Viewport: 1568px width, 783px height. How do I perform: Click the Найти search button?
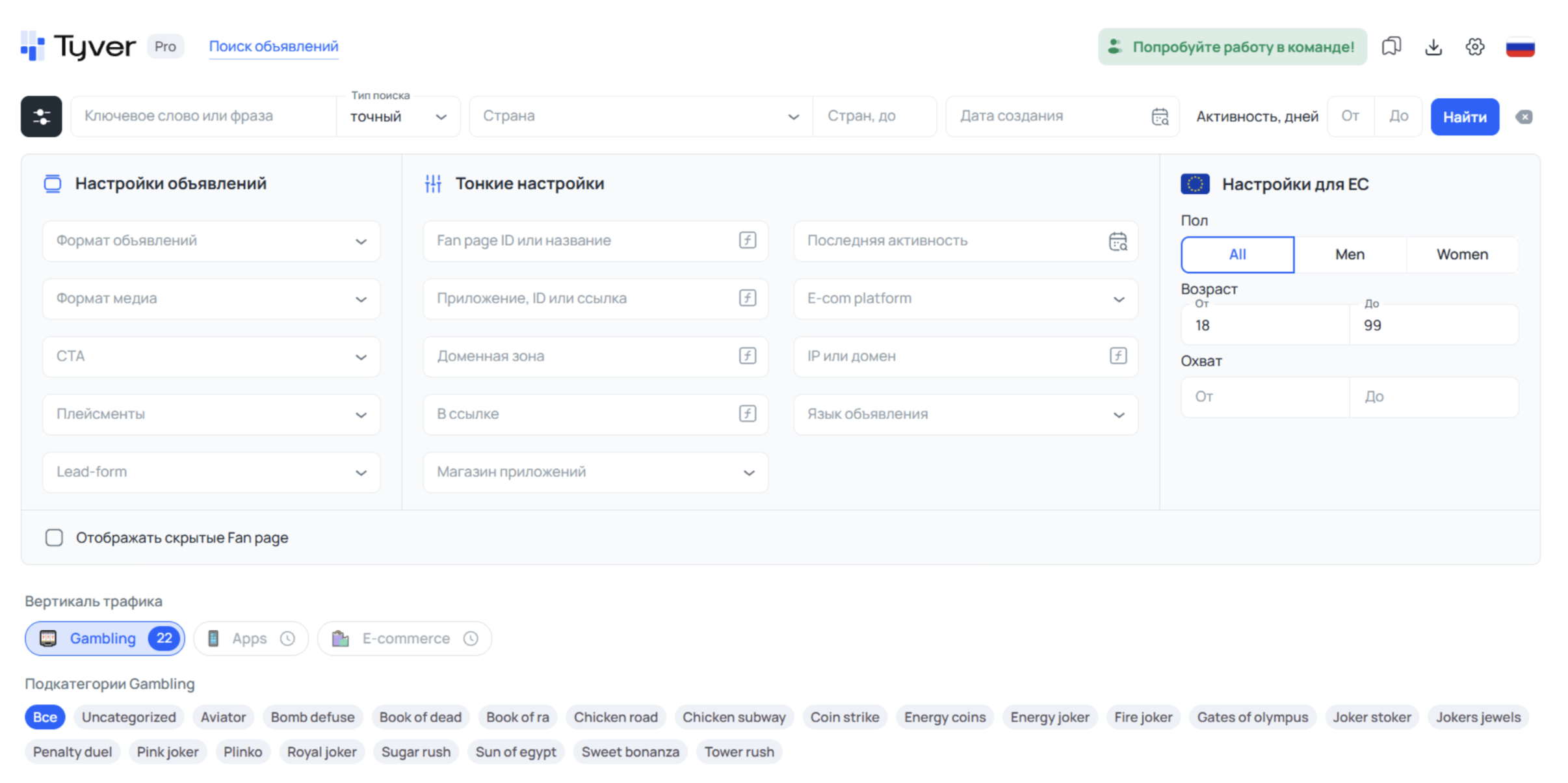point(1465,117)
